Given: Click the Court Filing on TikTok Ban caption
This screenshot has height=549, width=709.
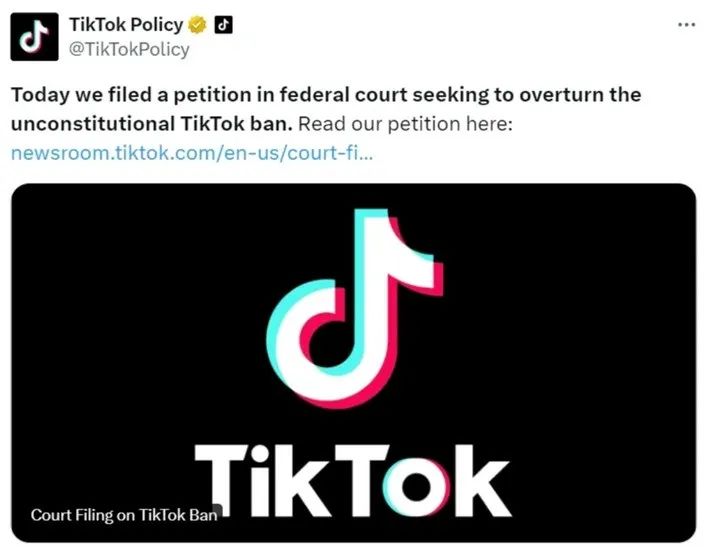Looking at the screenshot, I should coord(124,515).
